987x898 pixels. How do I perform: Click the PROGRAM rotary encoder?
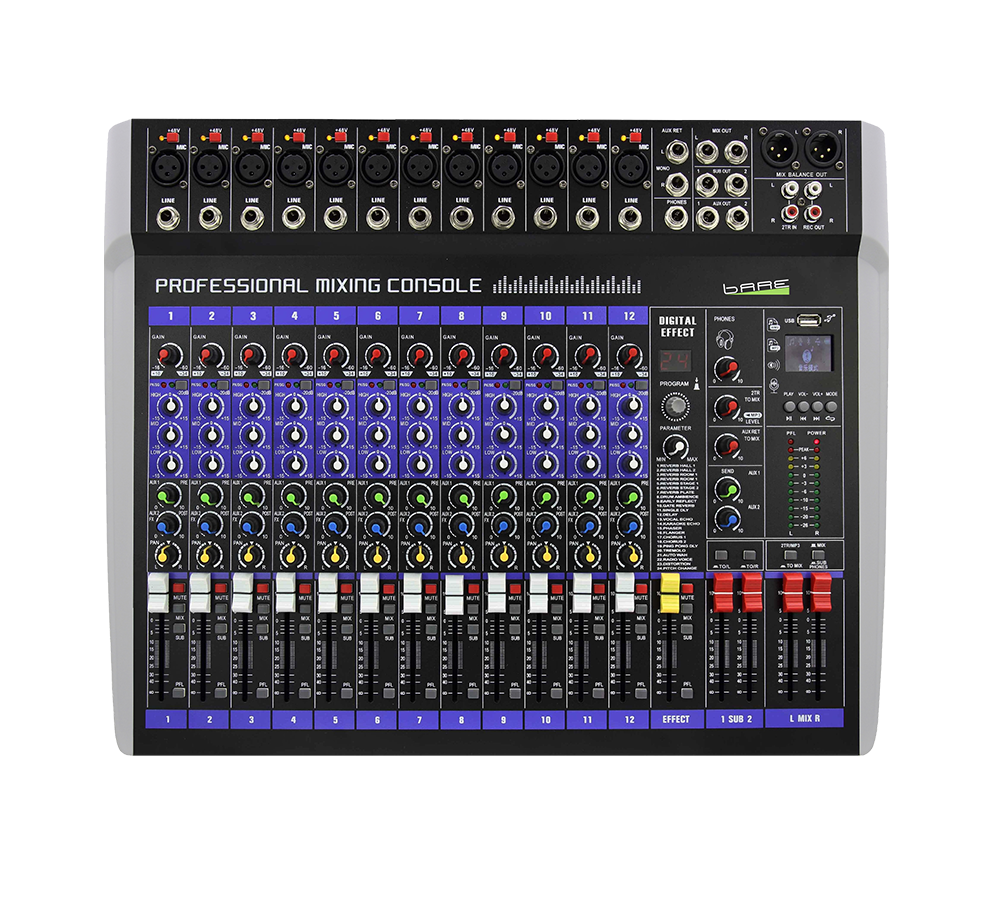[x=675, y=406]
